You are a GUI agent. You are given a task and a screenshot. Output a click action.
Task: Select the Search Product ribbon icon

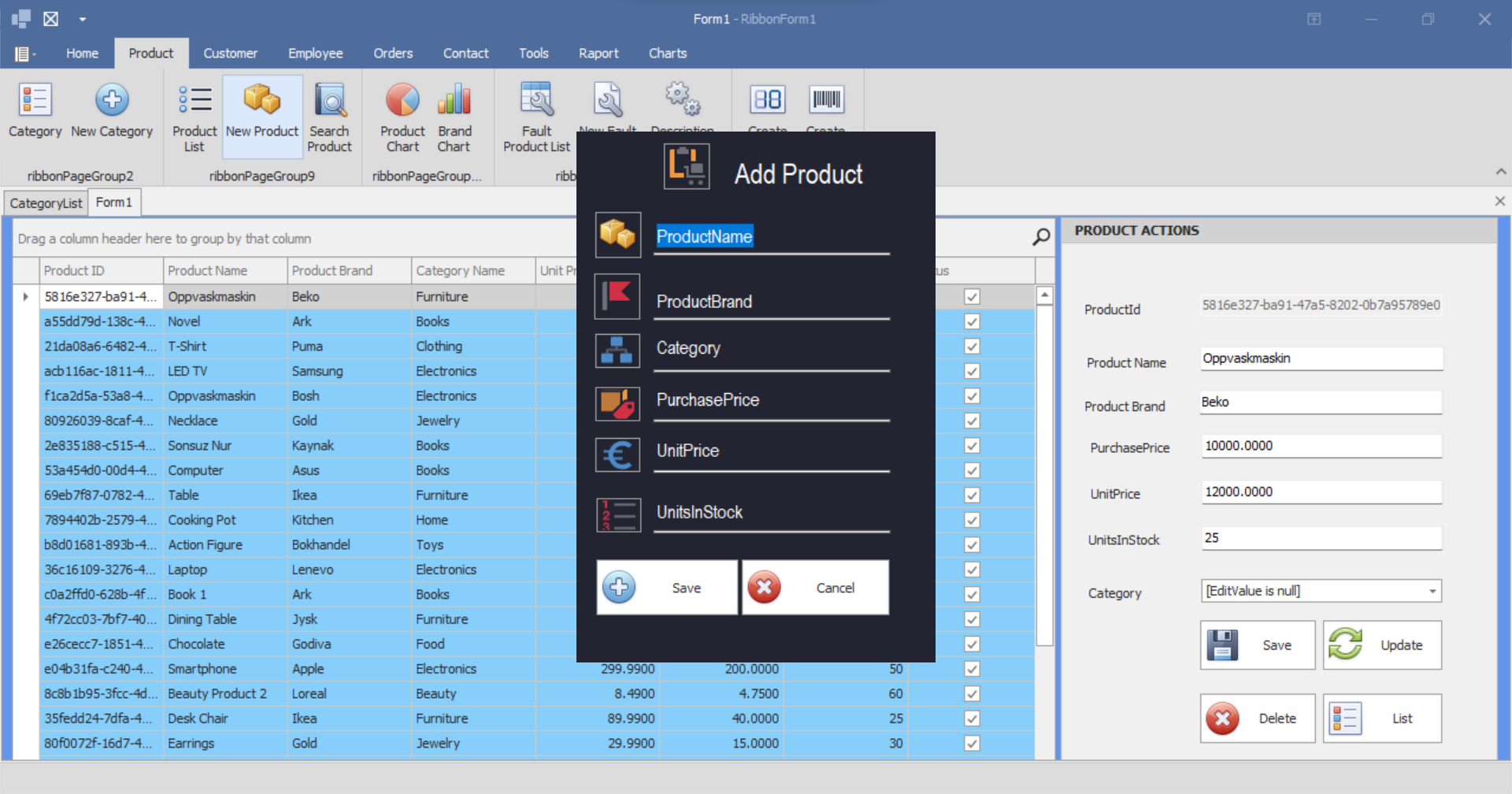[329, 101]
